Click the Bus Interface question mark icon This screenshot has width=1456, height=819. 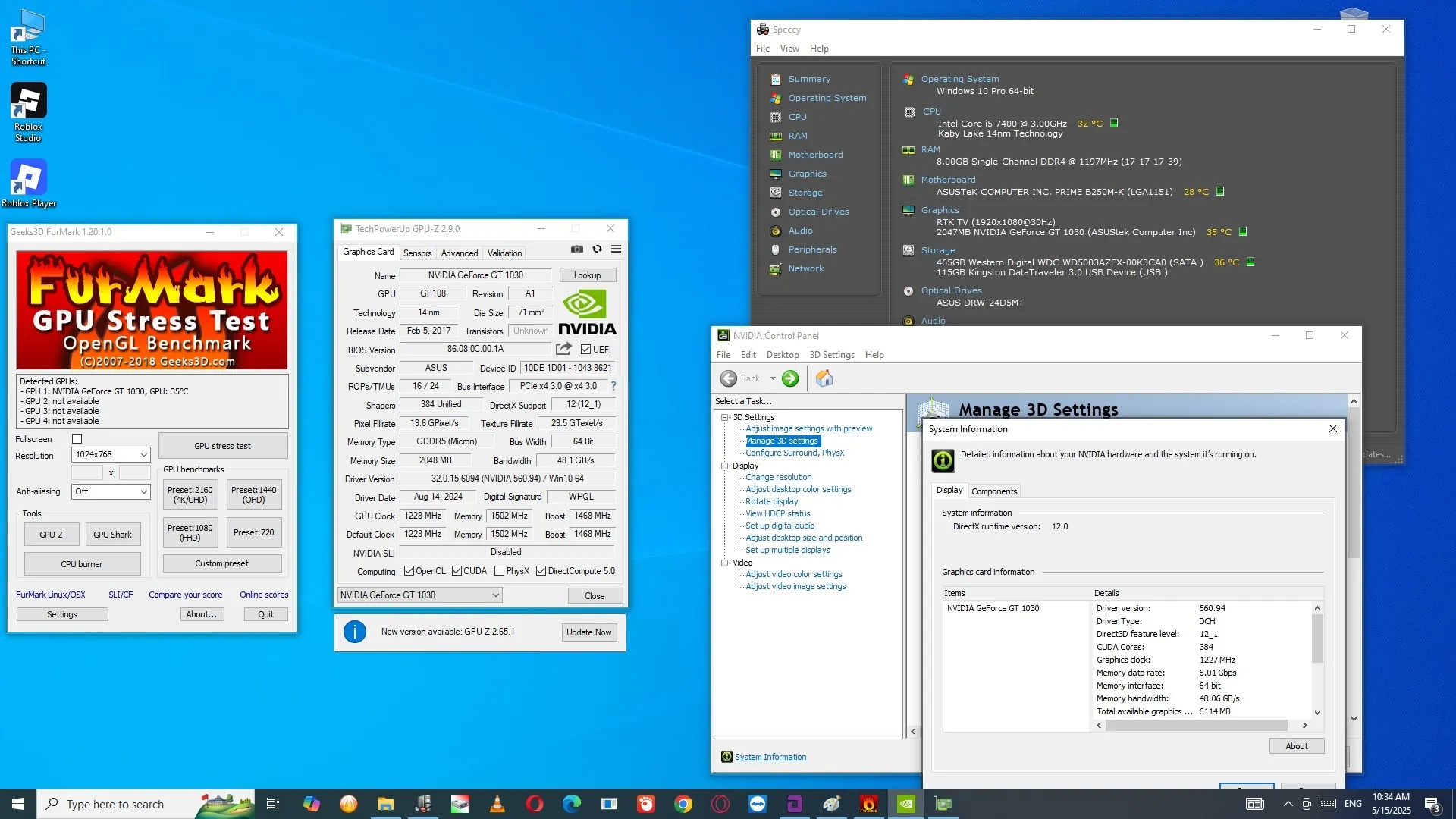(x=613, y=386)
